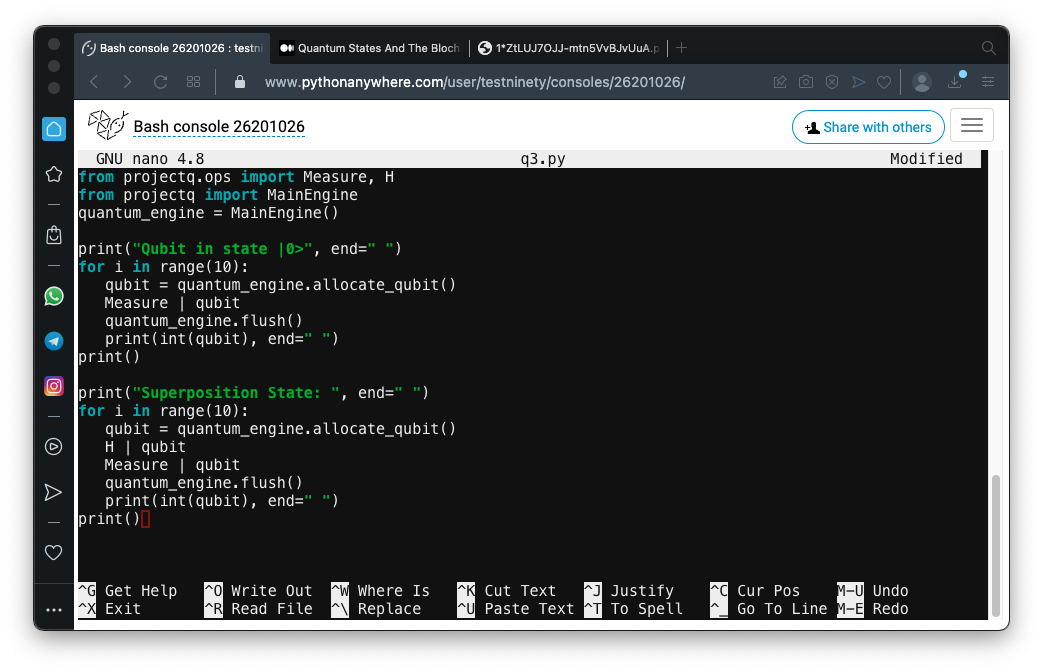1043x672 pixels.
Task: Click the Share with others button
Action: [x=868, y=127]
